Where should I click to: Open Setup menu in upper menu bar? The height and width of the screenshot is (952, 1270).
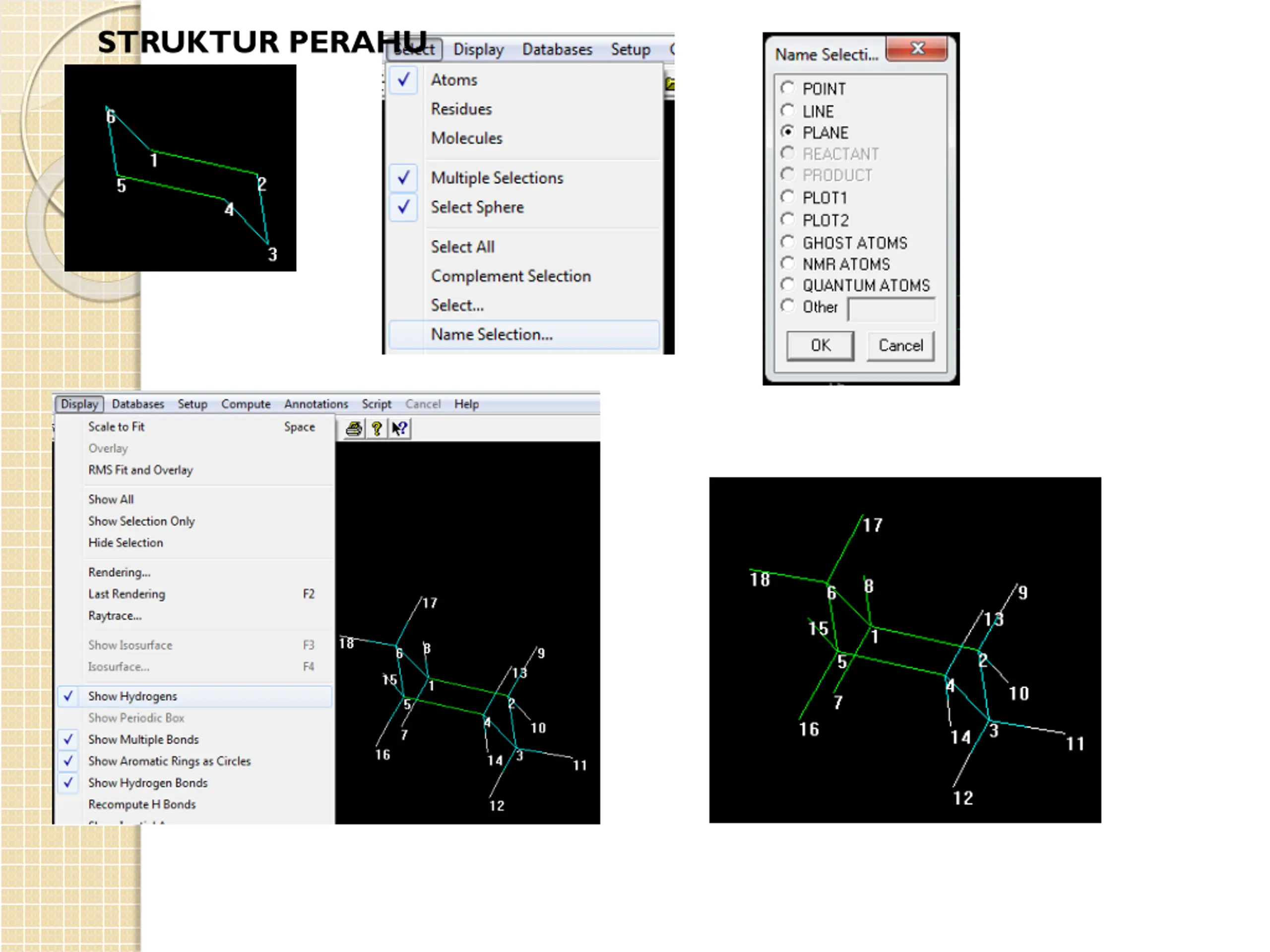pyautogui.click(x=631, y=50)
